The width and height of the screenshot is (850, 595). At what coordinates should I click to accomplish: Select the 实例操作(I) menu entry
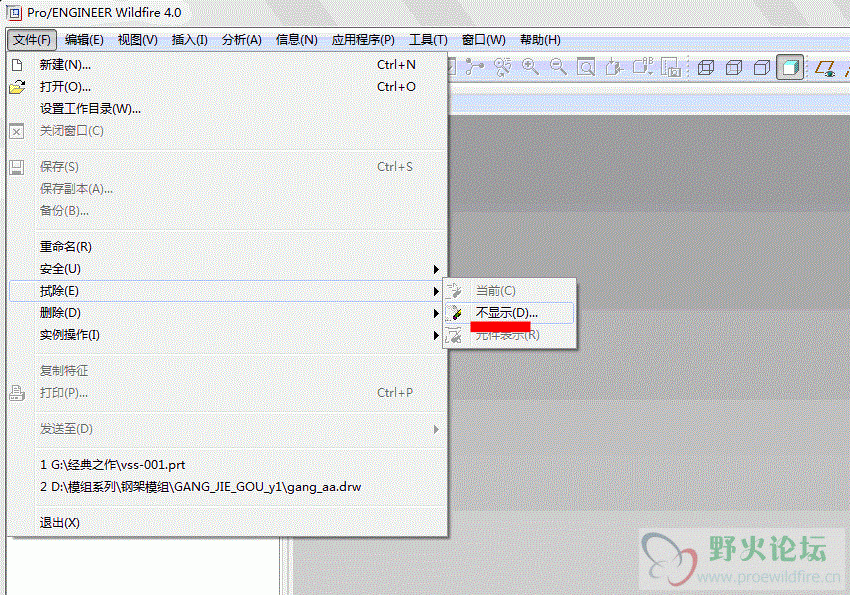pyautogui.click(x=228, y=335)
